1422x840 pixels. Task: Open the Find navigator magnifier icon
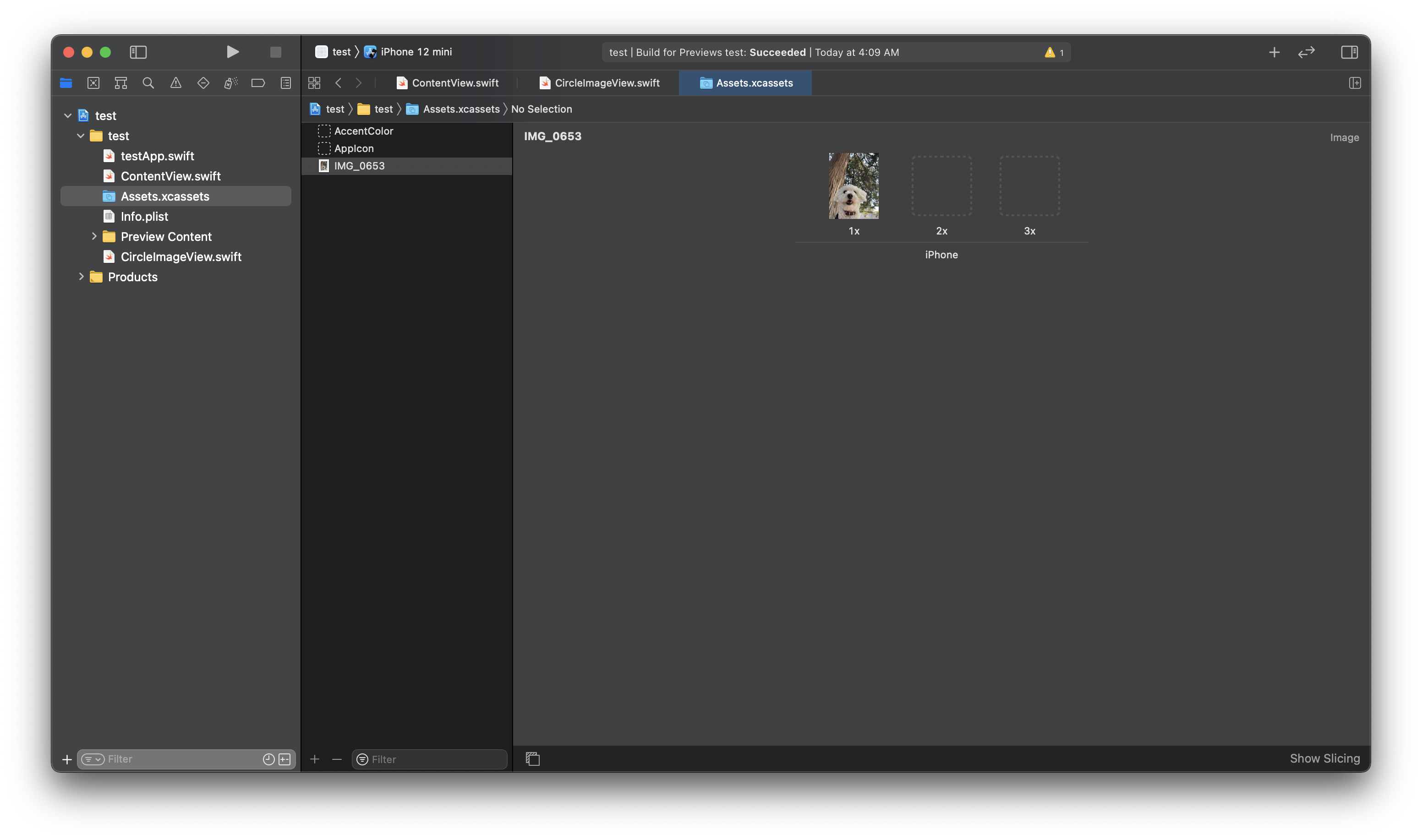coord(148,83)
